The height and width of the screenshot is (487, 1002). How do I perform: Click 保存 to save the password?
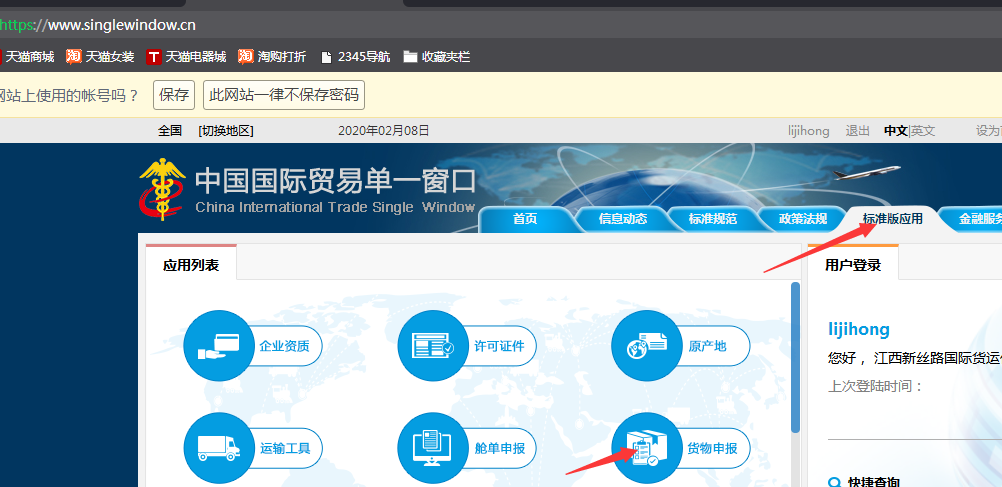[x=174, y=95]
